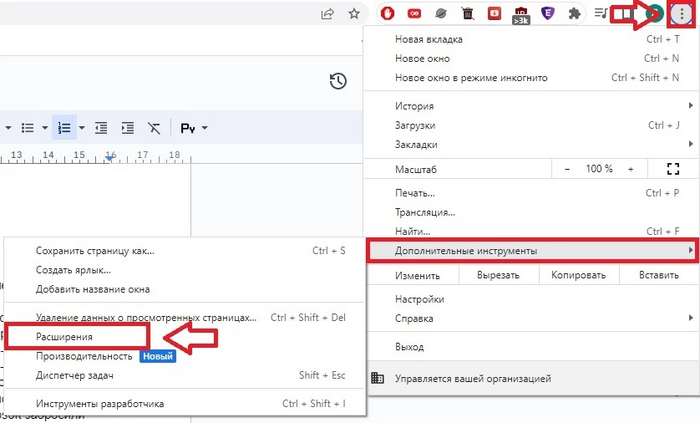Click the Chrome three-dot menu button
The image size is (700, 423).
point(682,14)
